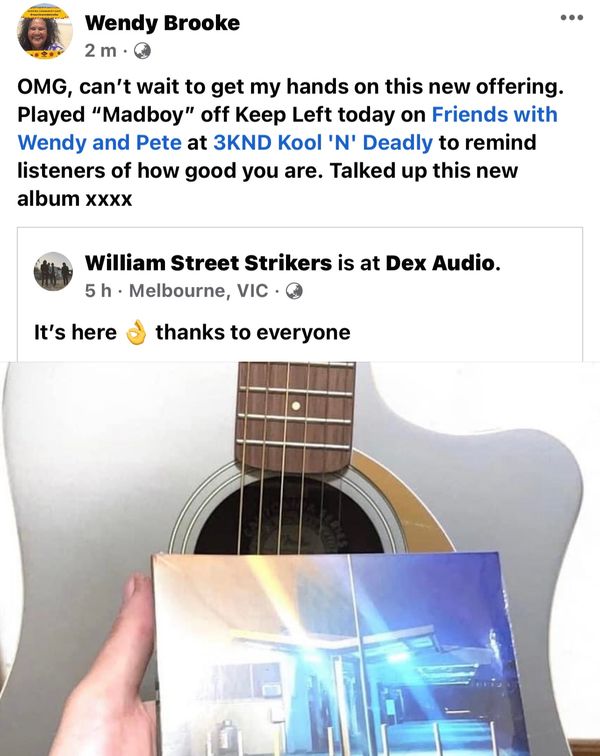
Task: Click the William Street Strikers avatar
Action: click(53, 271)
